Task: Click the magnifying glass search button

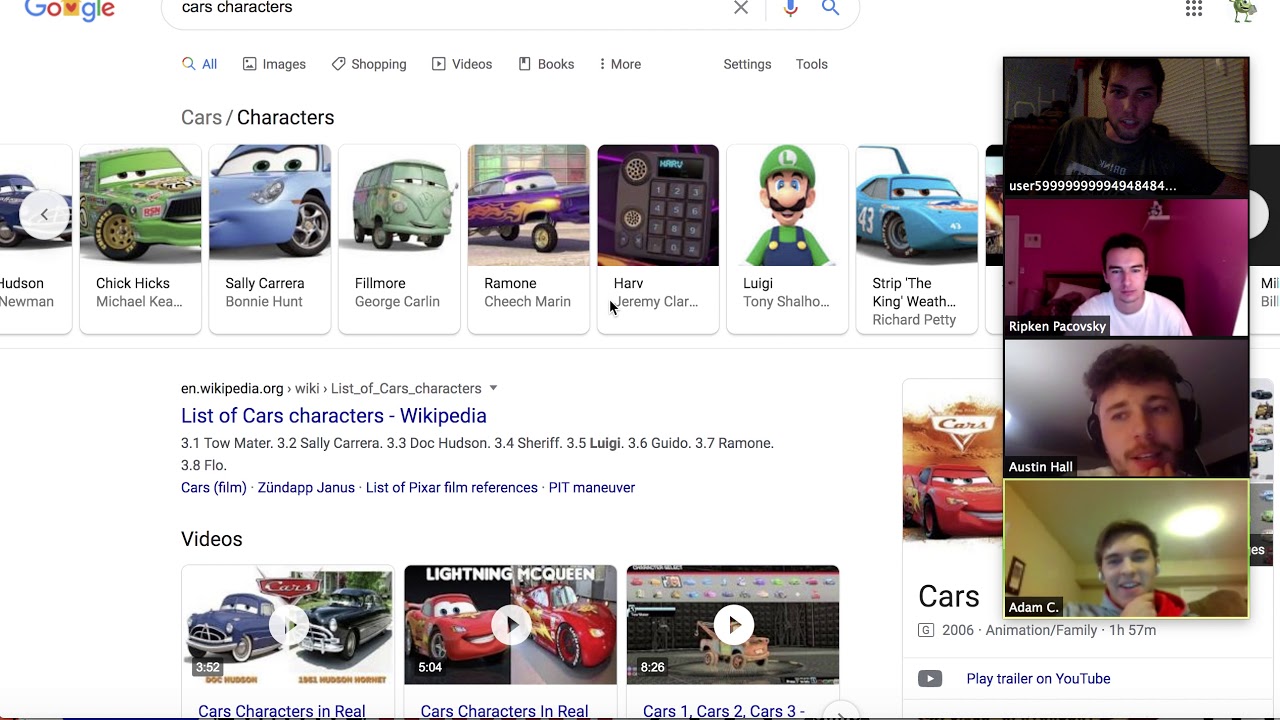Action: pos(830,8)
